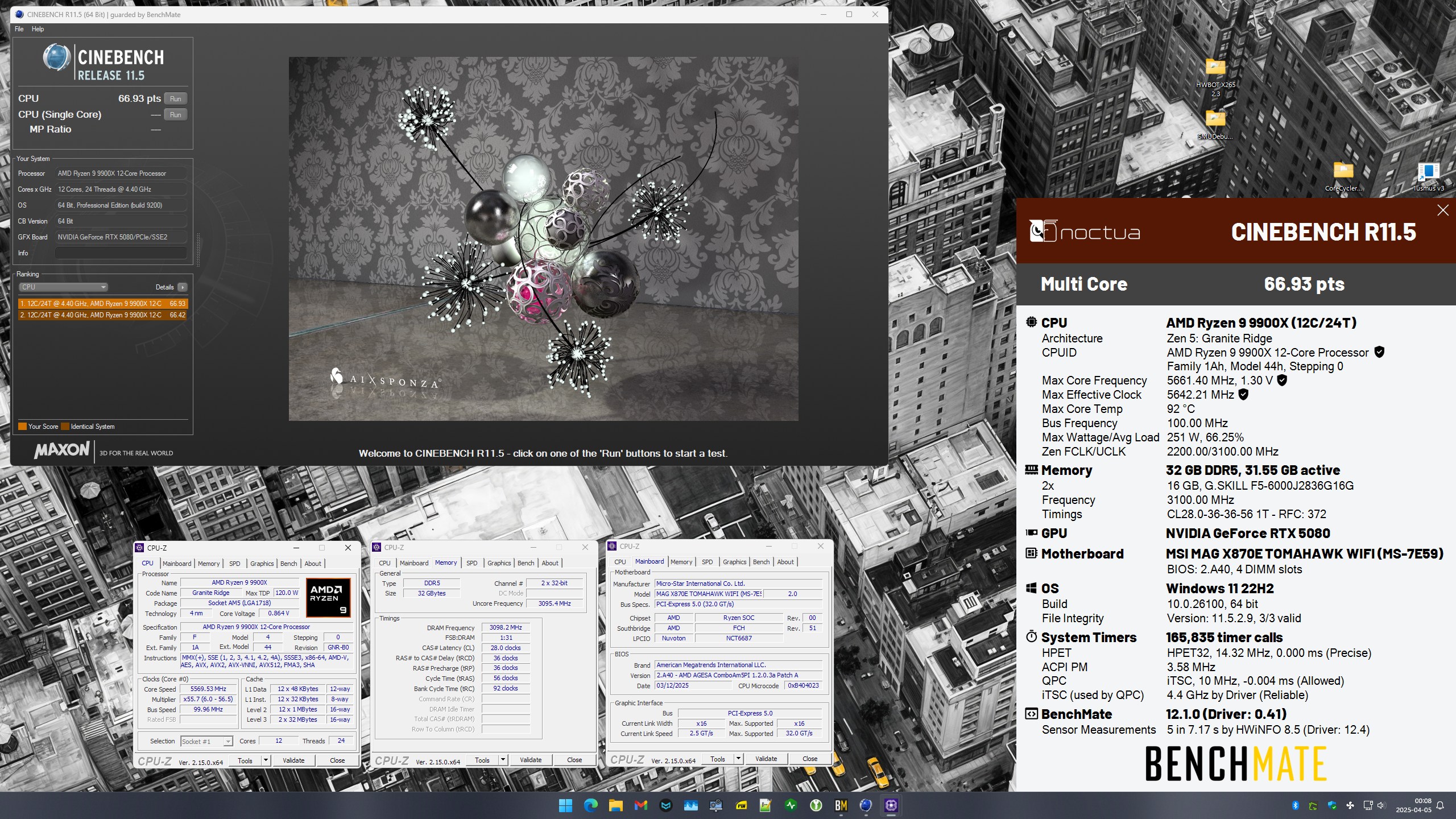
Task: Open the SMUDebu... desktop folder
Action: pos(1215,125)
